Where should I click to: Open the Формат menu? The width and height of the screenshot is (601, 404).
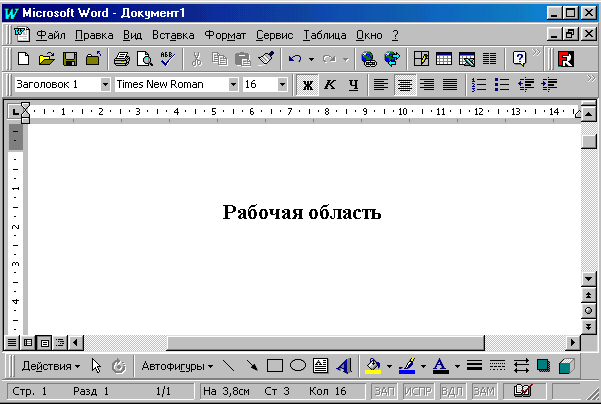pyautogui.click(x=225, y=35)
